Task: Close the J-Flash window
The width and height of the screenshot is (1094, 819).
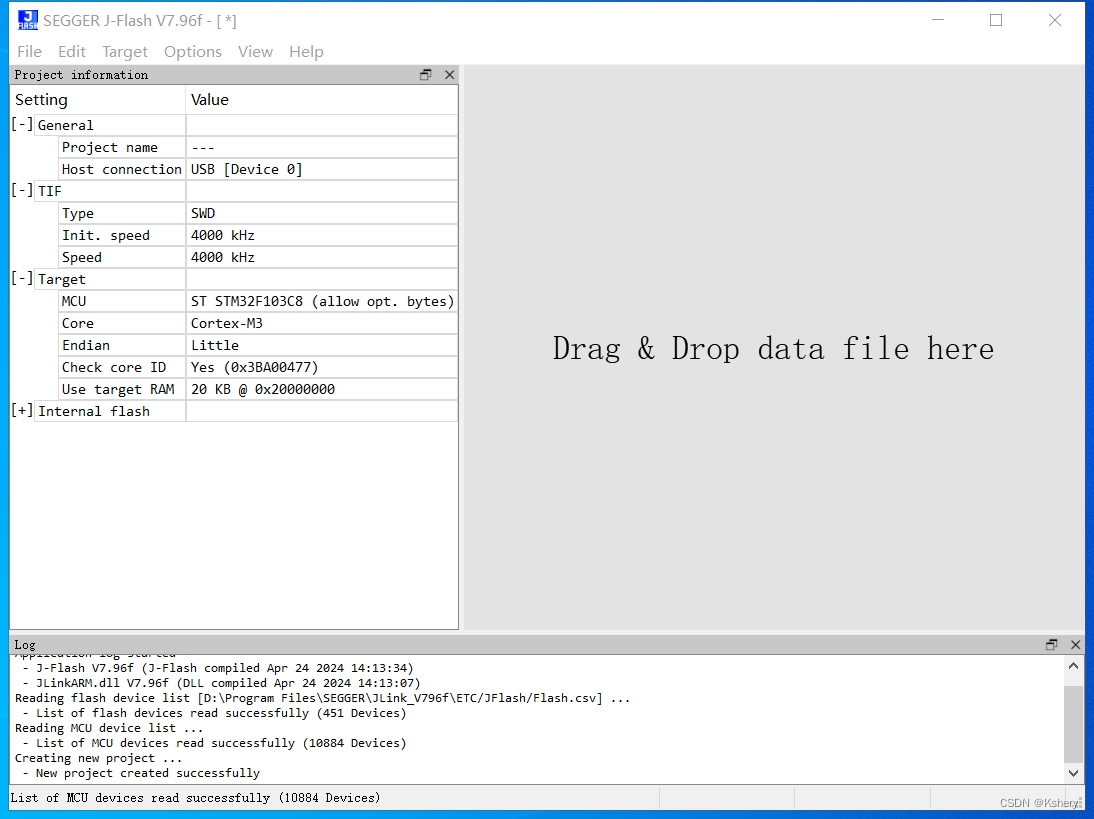Action: point(1055,20)
